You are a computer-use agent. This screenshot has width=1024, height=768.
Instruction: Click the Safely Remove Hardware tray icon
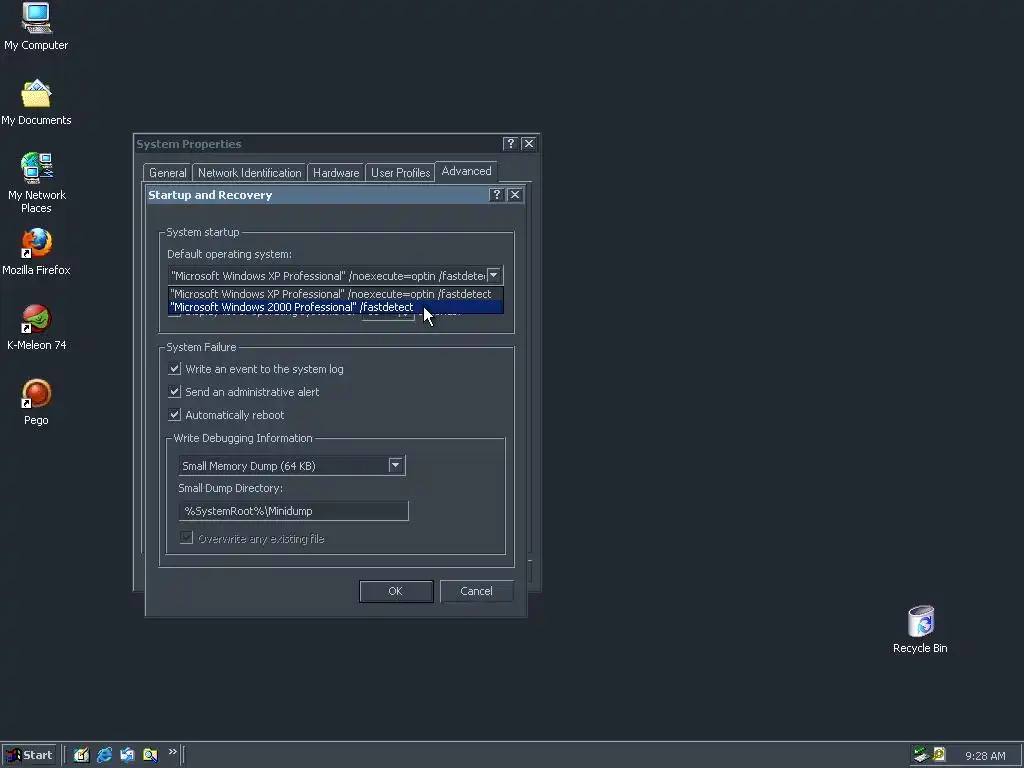[921, 755]
